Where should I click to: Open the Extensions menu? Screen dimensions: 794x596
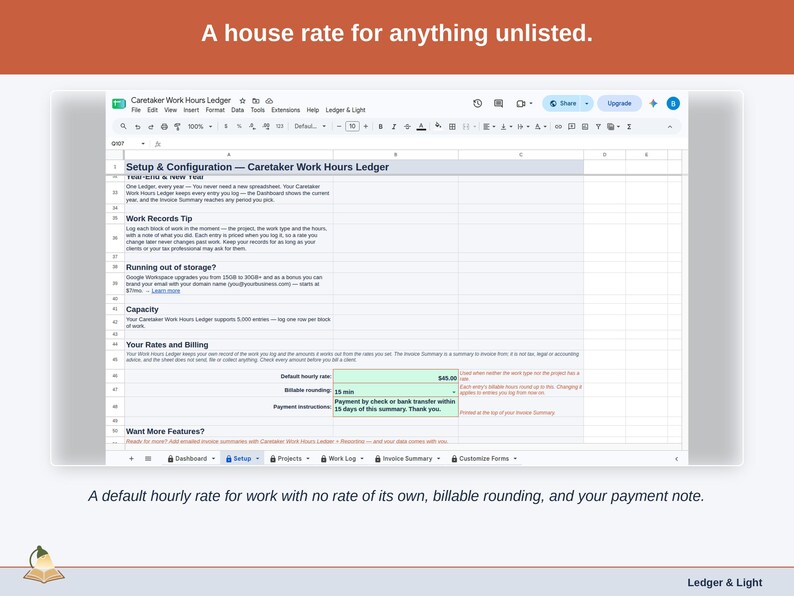pos(285,110)
